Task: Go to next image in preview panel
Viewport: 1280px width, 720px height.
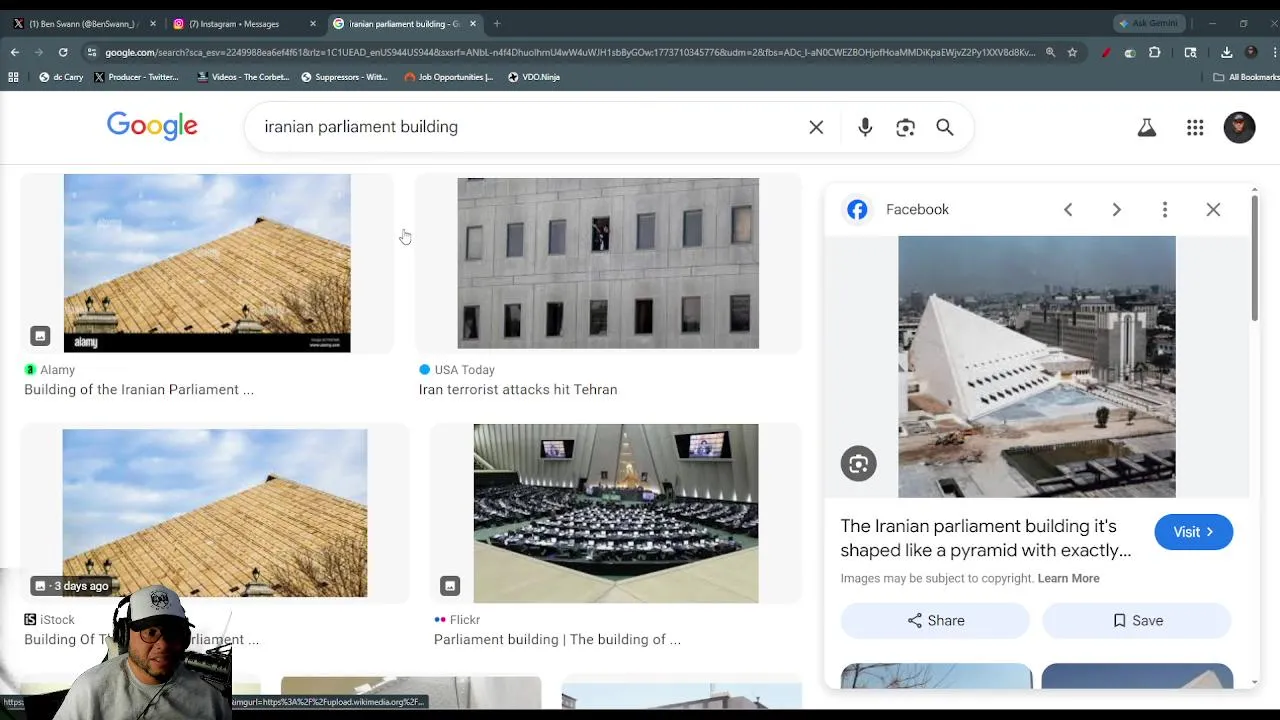Action: click(x=1117, y=209)
